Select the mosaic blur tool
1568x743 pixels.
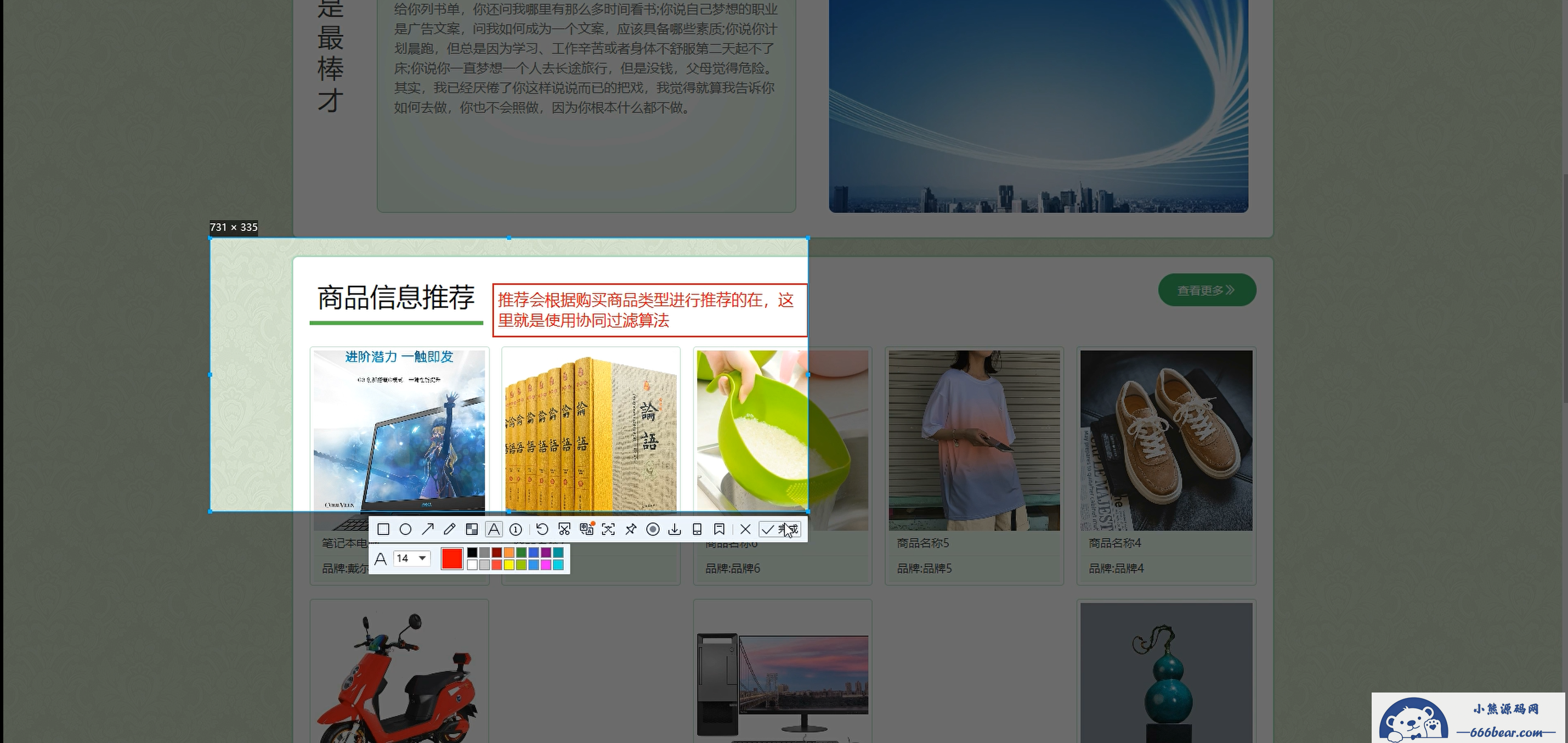click(472, 529)
